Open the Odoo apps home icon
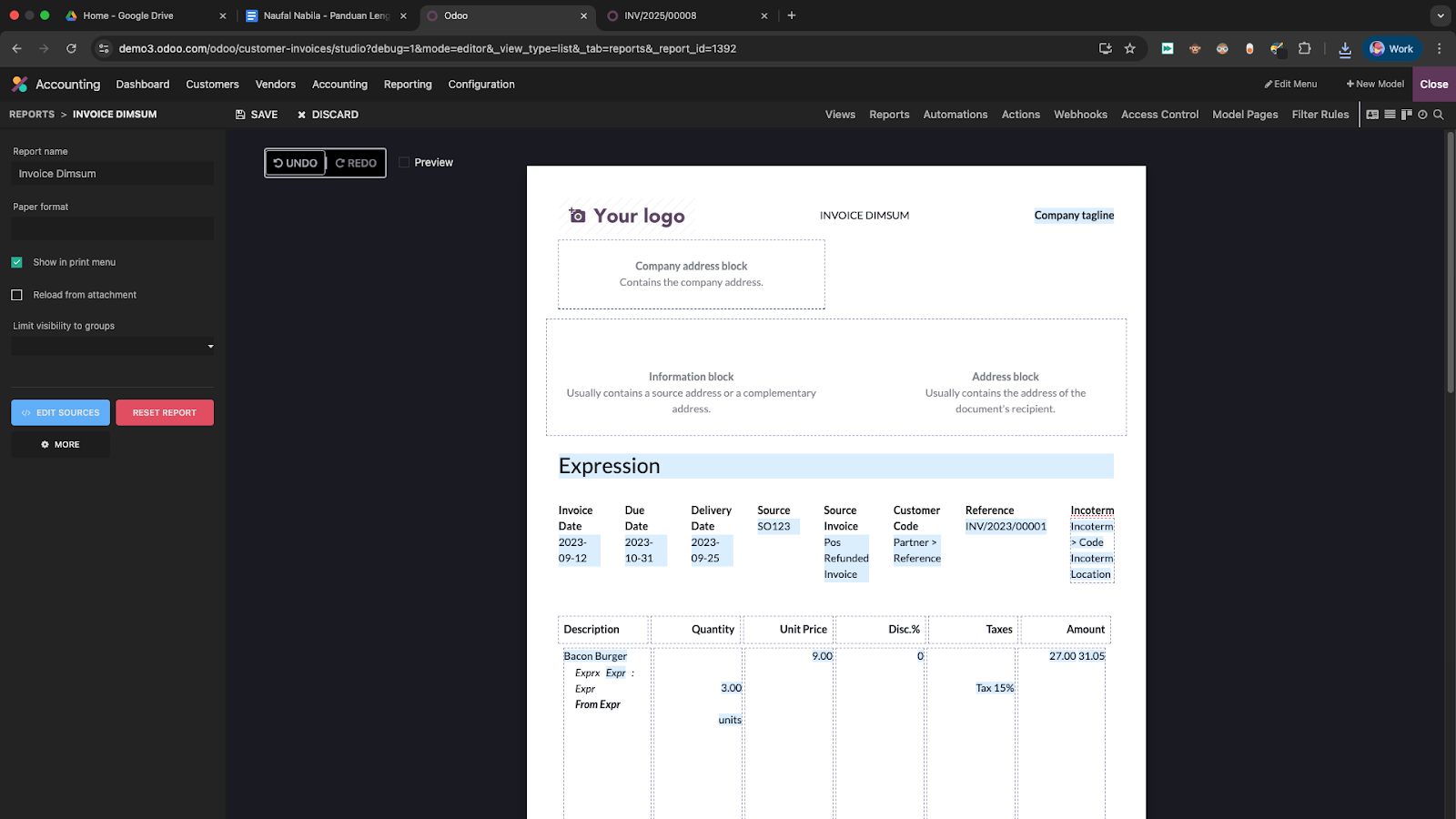 [x=19, y=84]
